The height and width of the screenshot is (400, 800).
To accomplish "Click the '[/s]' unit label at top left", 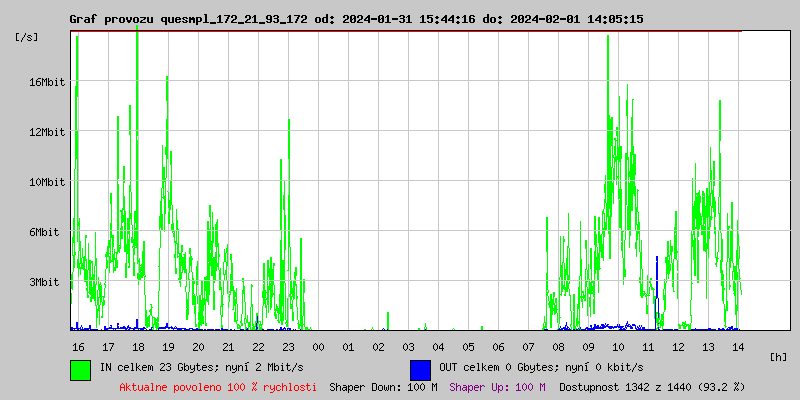I will point(27,37).
